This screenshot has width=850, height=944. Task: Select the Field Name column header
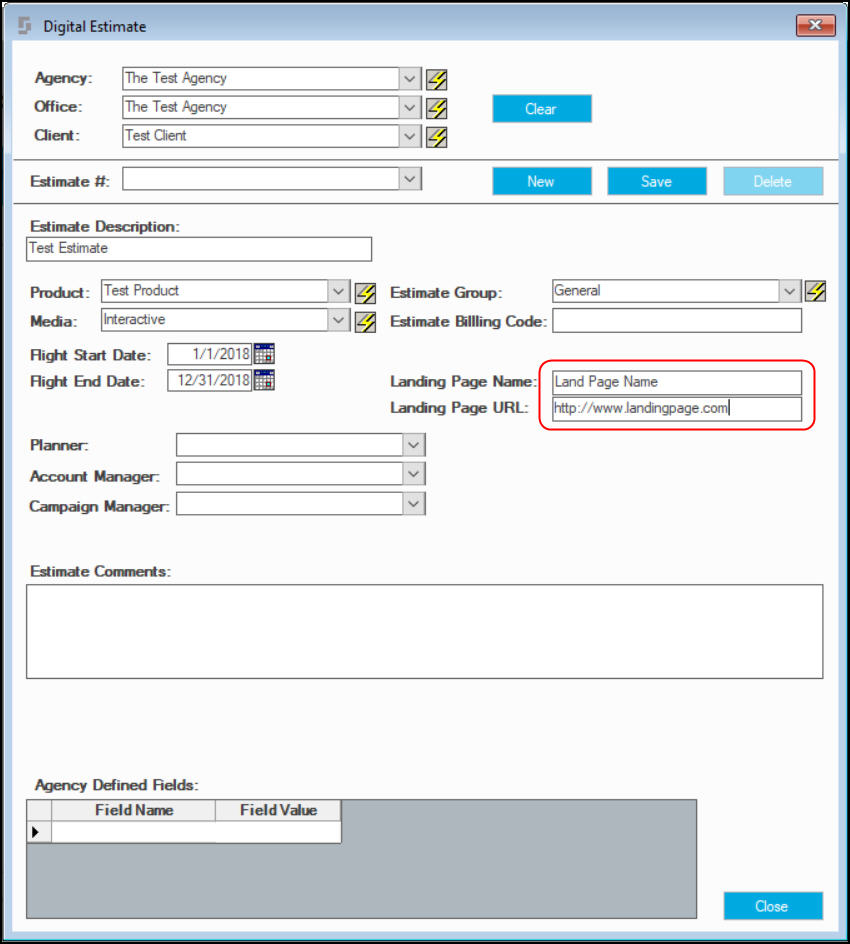pyautogui.click(x=134, y=810)
